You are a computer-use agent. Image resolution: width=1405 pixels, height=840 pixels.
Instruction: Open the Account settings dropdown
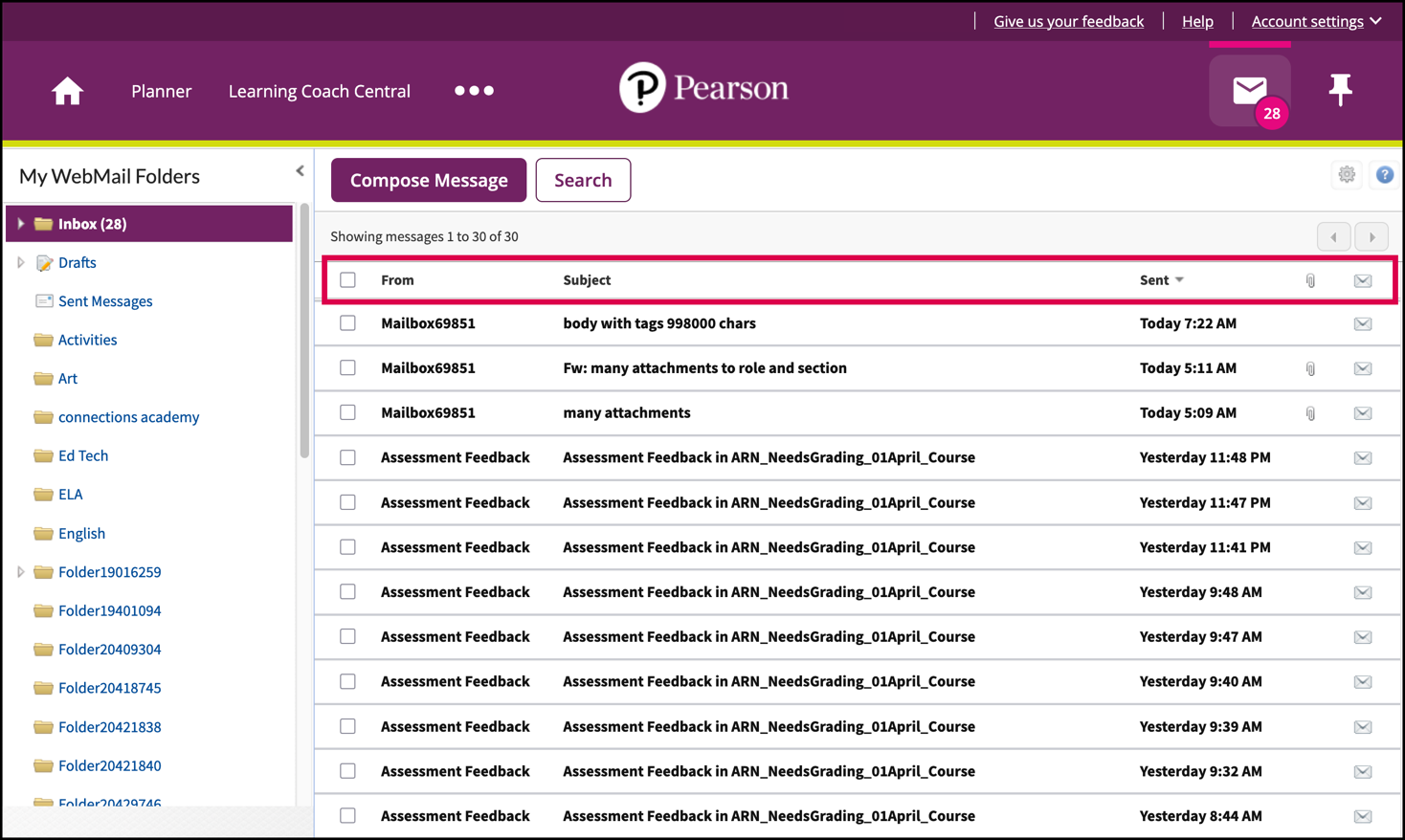[1316, 21]
